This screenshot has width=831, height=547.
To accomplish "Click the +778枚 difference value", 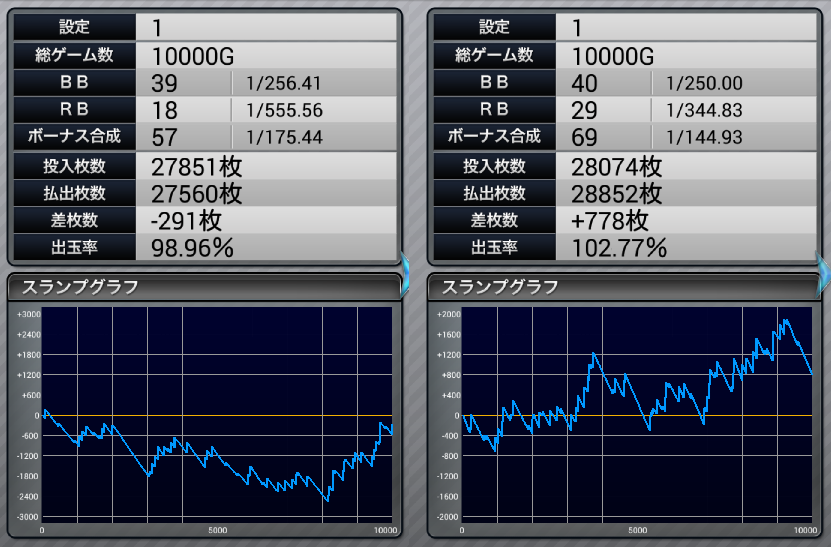I will click(610, 220).
